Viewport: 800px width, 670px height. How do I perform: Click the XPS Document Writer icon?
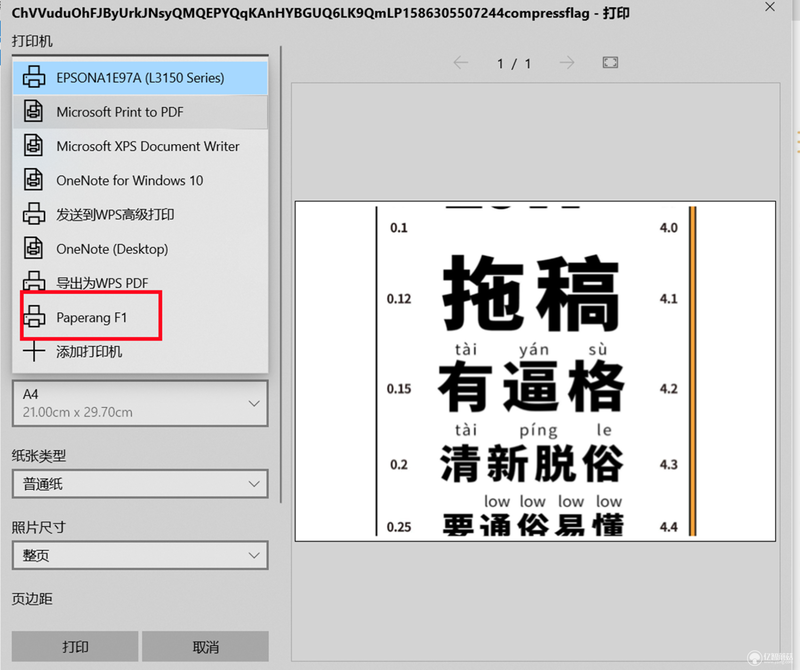point(34,145)
